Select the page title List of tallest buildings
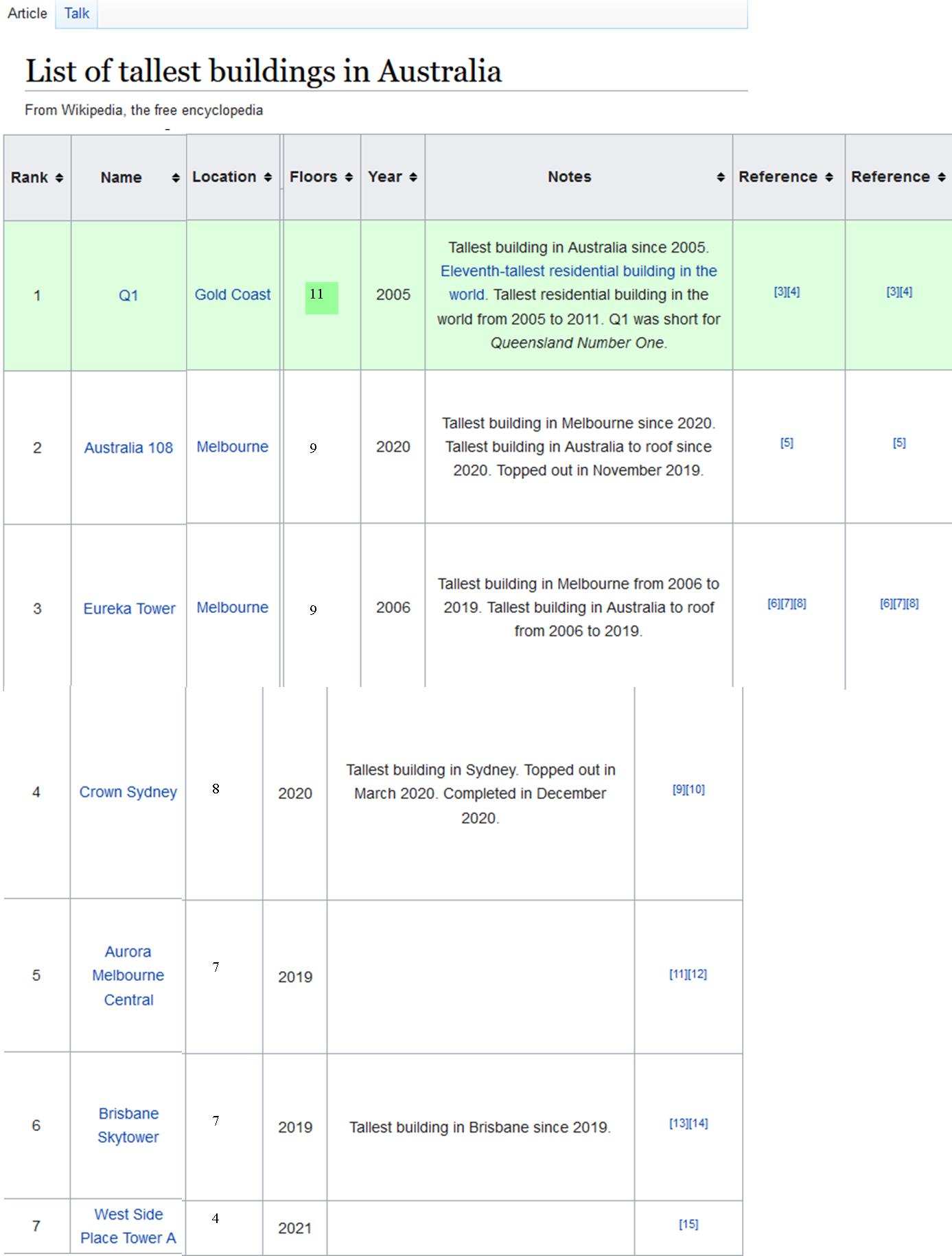 264,71
